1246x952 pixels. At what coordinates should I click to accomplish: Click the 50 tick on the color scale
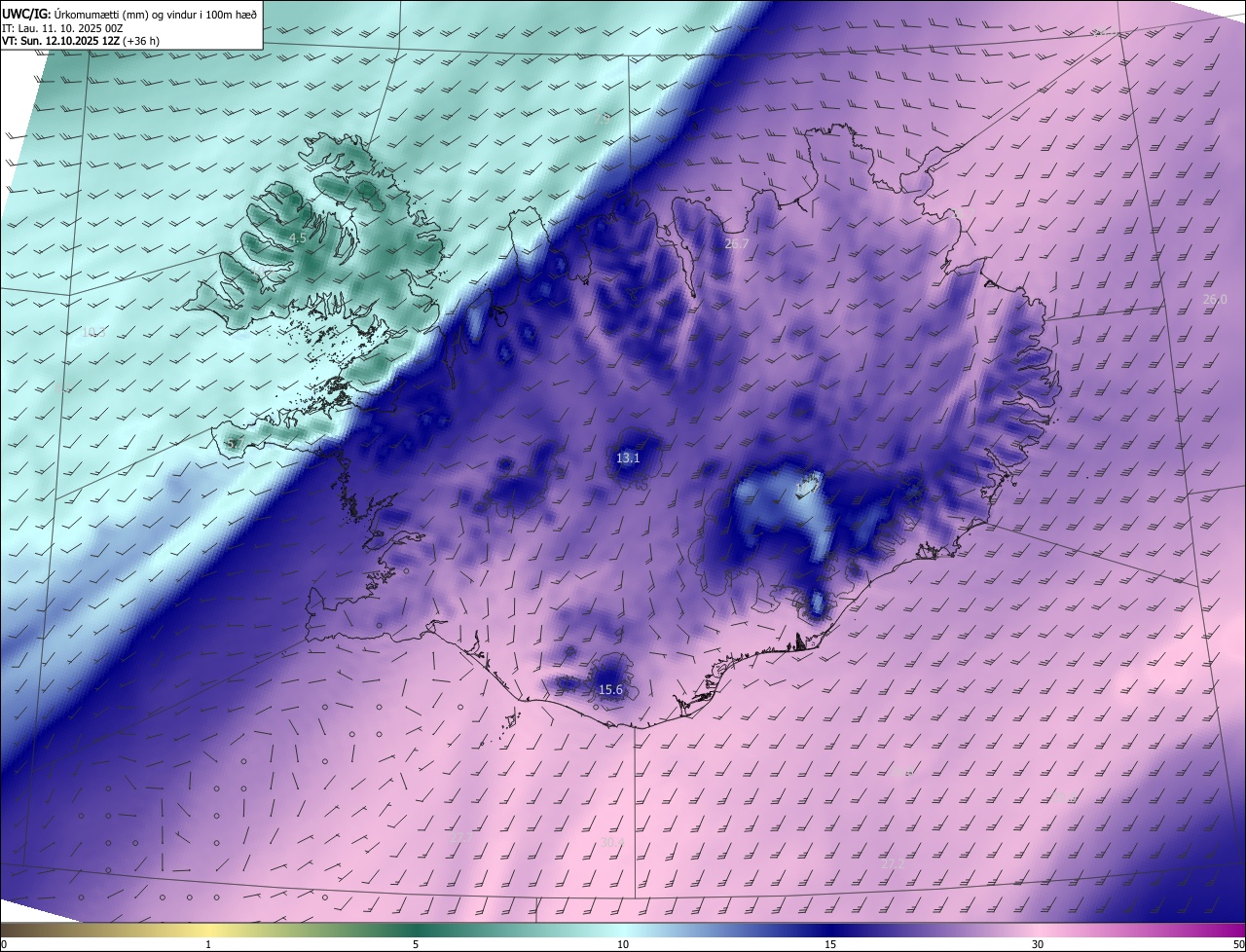(x=1238, y=944)
